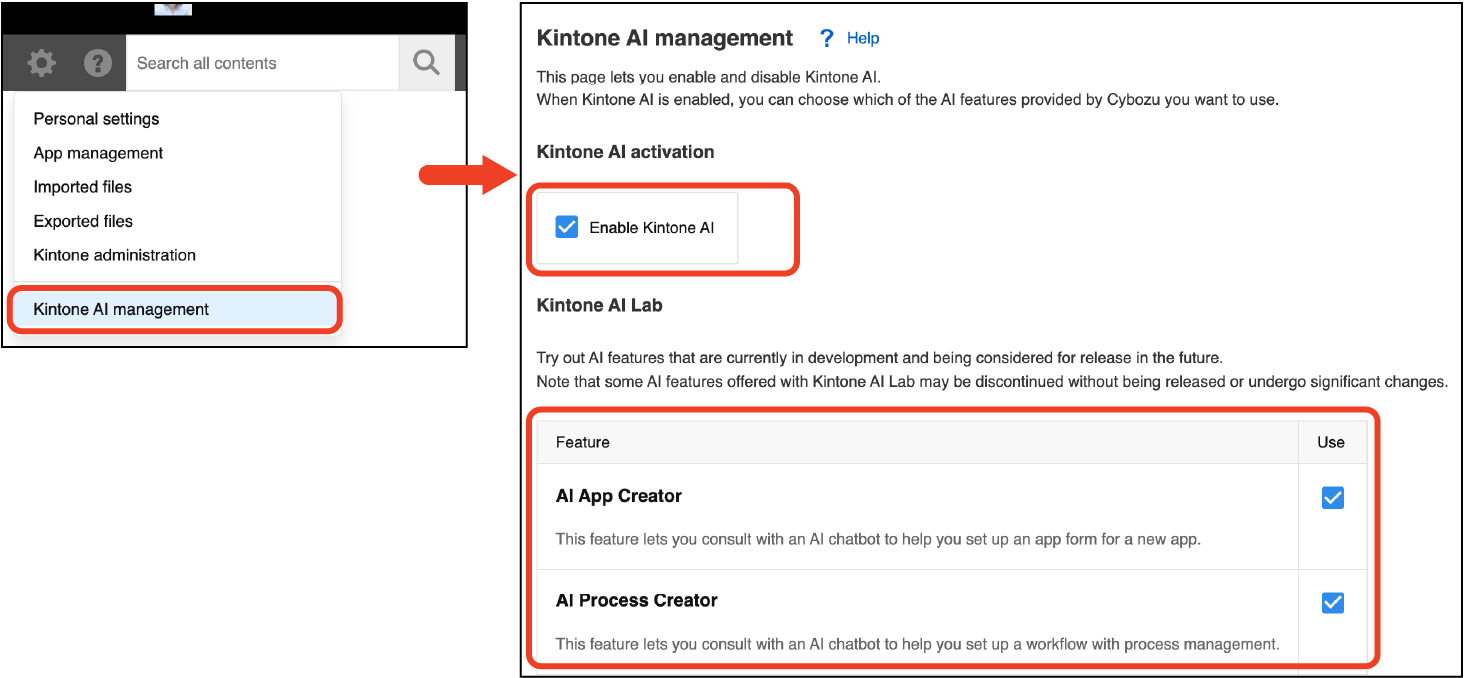Click the 'Enable Kintone AI' label text

pyautogui.click(x=651, y=227)
